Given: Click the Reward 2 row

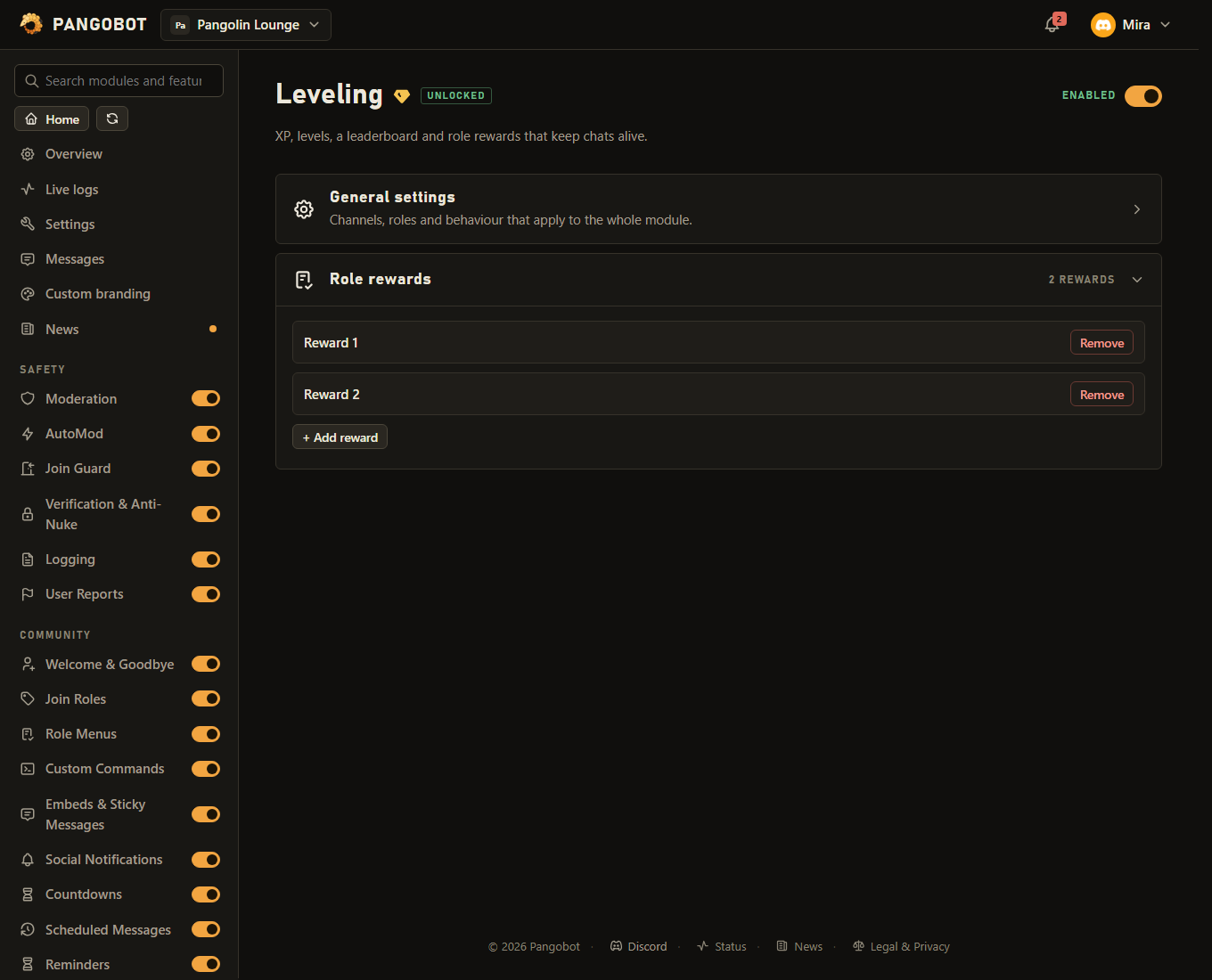Looking at the screenshot, I should click(718, 394).
